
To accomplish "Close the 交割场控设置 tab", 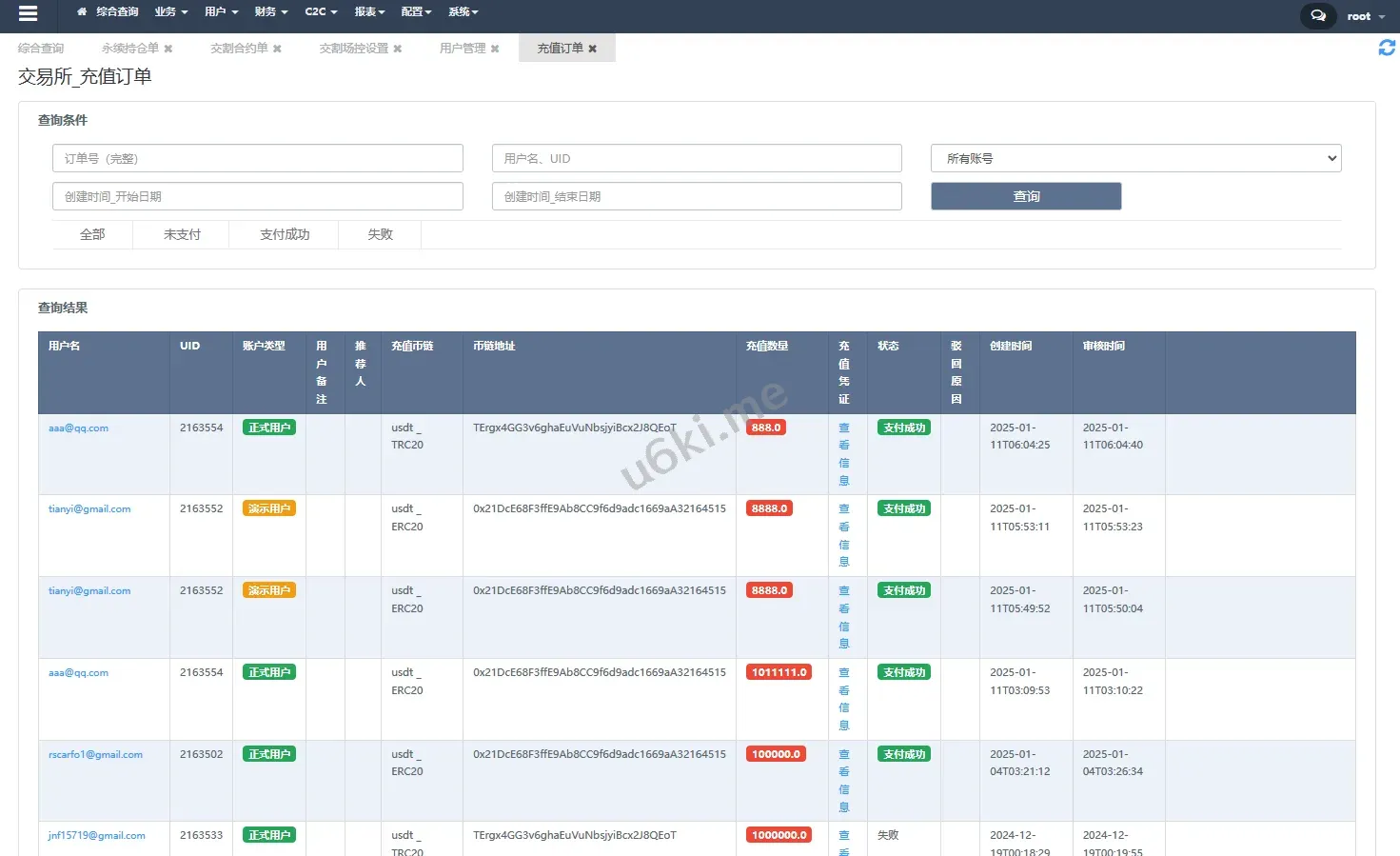I will coord(398,49).
